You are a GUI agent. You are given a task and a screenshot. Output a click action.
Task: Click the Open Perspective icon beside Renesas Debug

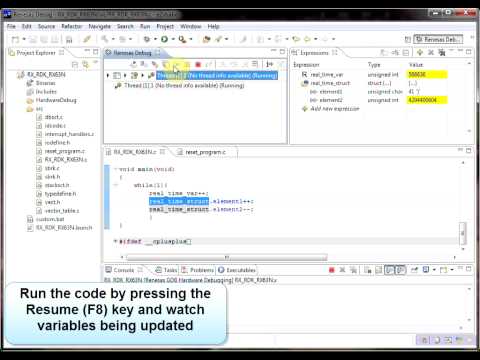tap(407, 39)
